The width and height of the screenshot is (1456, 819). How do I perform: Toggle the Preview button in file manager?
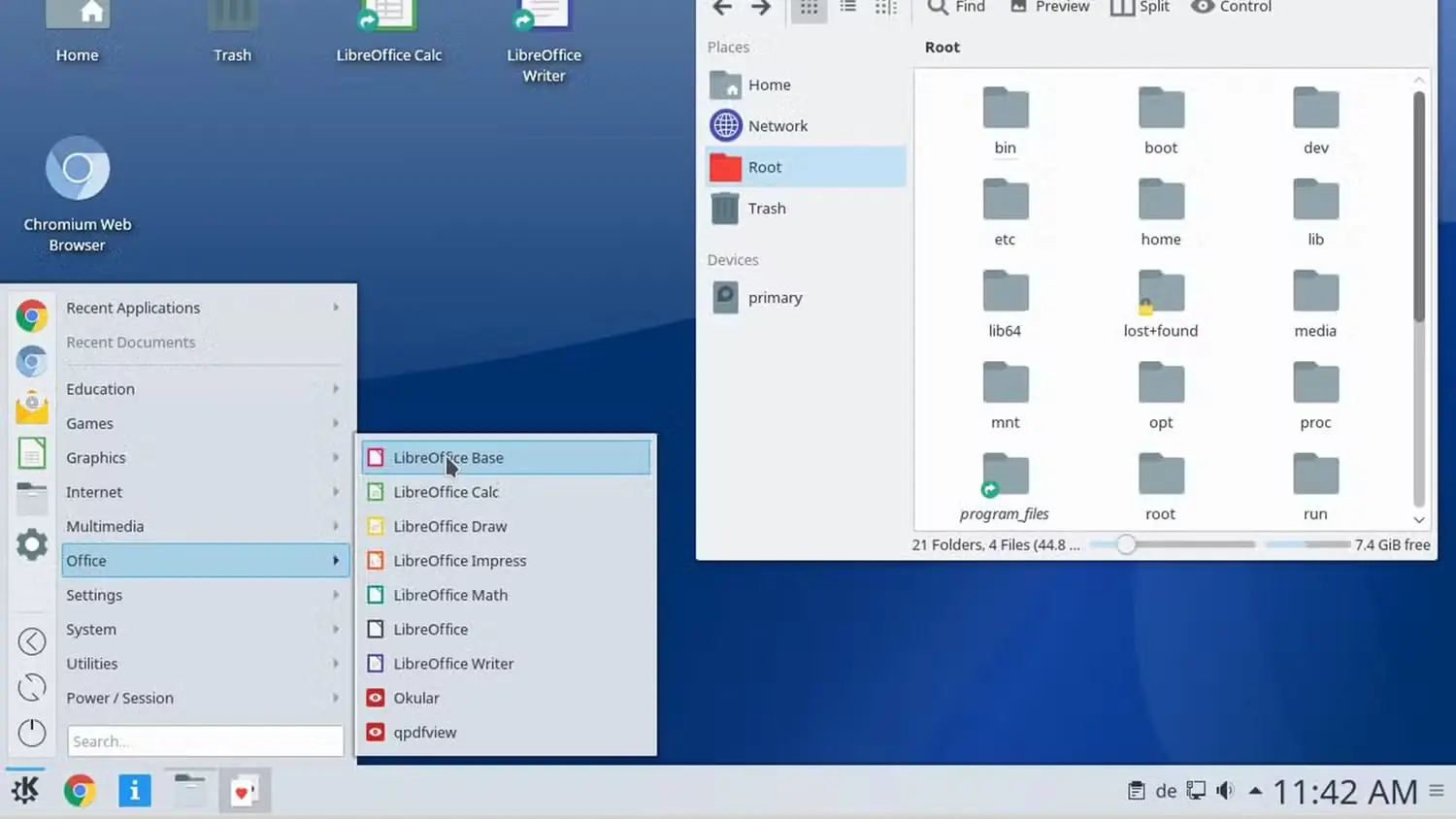[x=1050, y=7]
